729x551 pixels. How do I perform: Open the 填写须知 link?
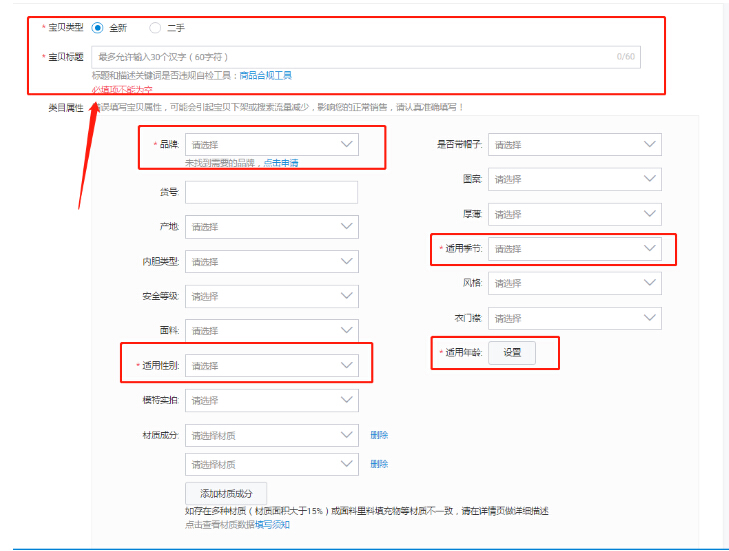[272, 524]
